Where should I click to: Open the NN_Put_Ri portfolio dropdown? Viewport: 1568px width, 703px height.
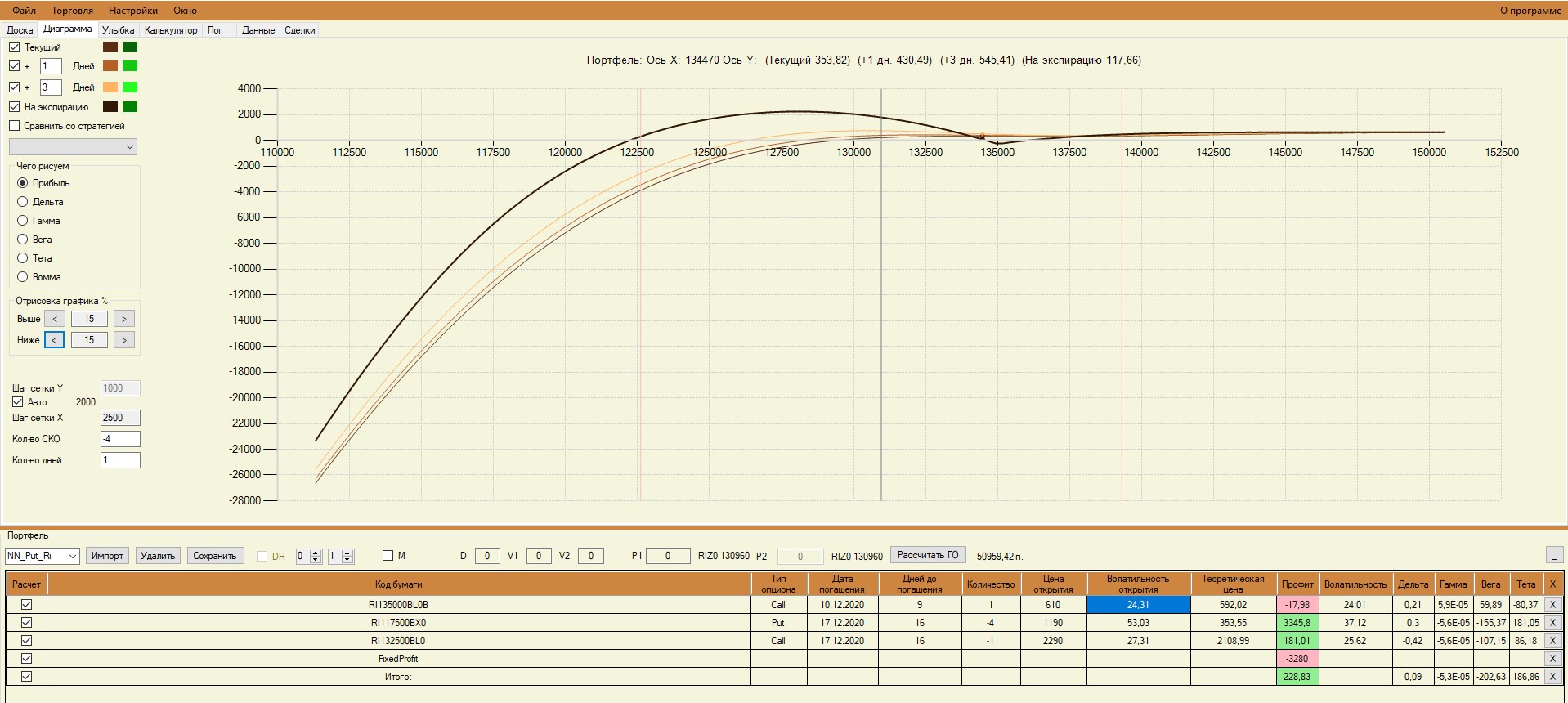(x=43, y=557)
